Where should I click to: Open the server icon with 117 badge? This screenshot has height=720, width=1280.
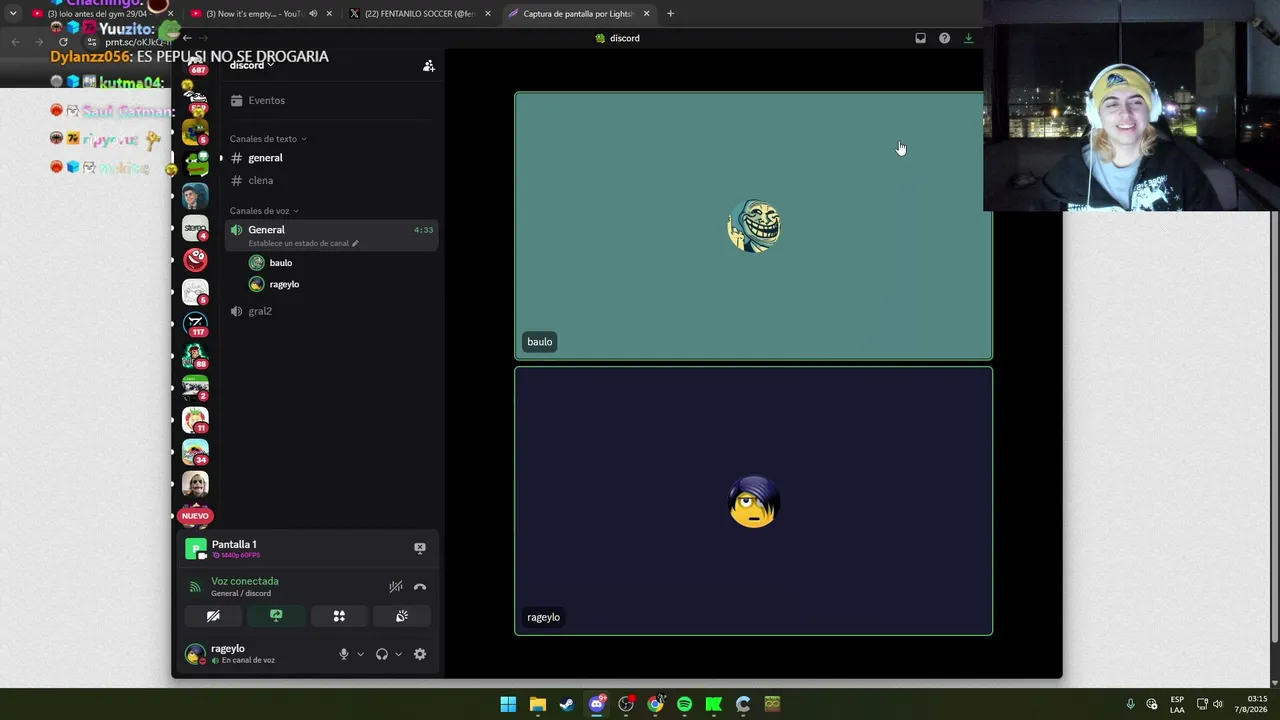[x=195, y=325]
